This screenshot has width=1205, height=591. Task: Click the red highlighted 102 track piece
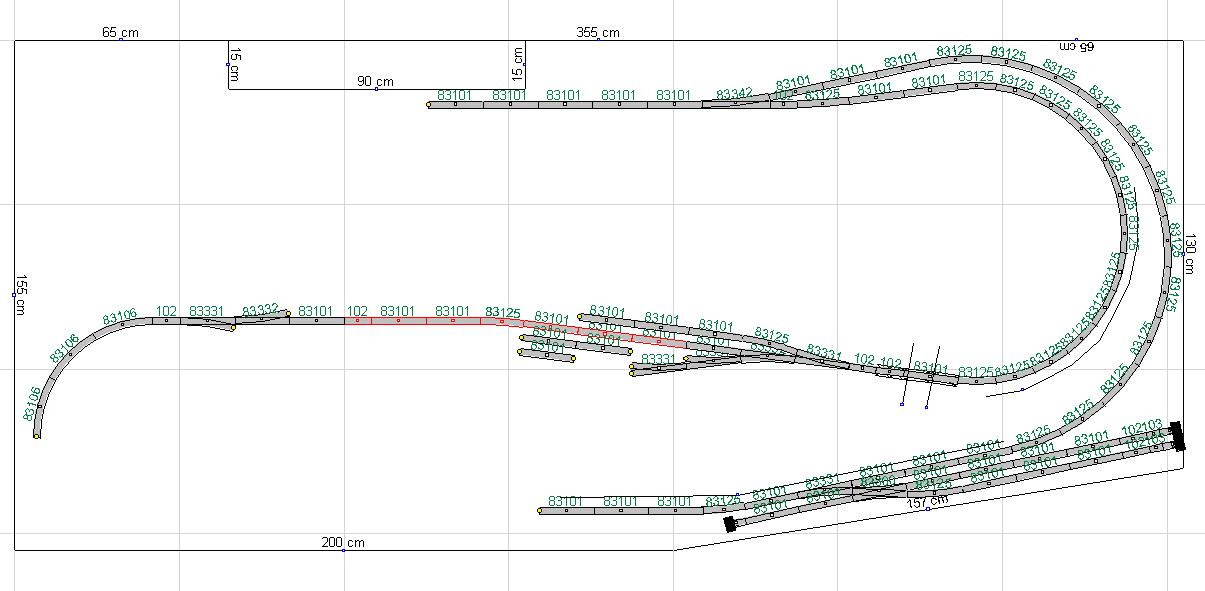tap(357, 320)
